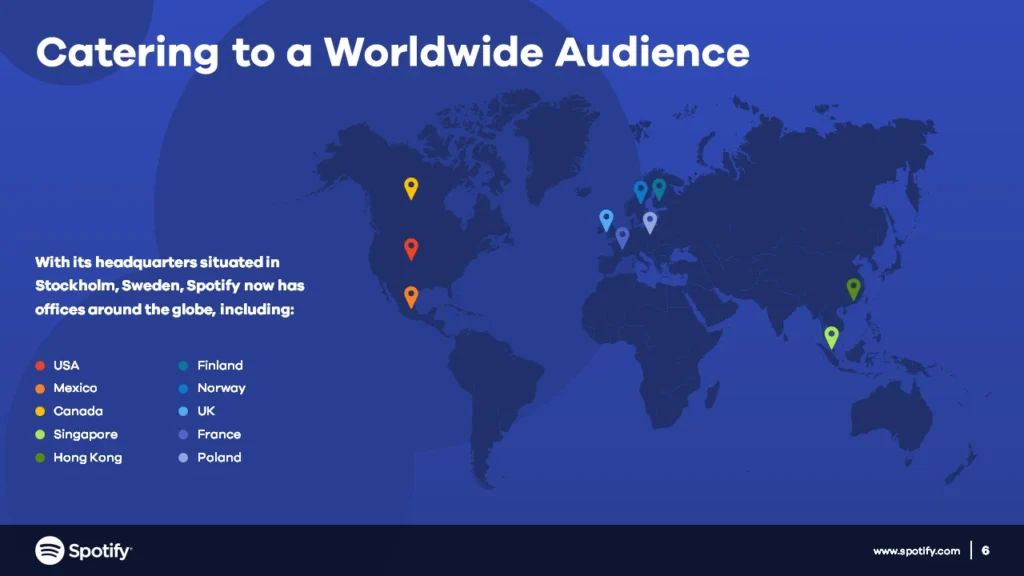
Task: Select the light green Singapore pin
Action: (x=831, y=338)
